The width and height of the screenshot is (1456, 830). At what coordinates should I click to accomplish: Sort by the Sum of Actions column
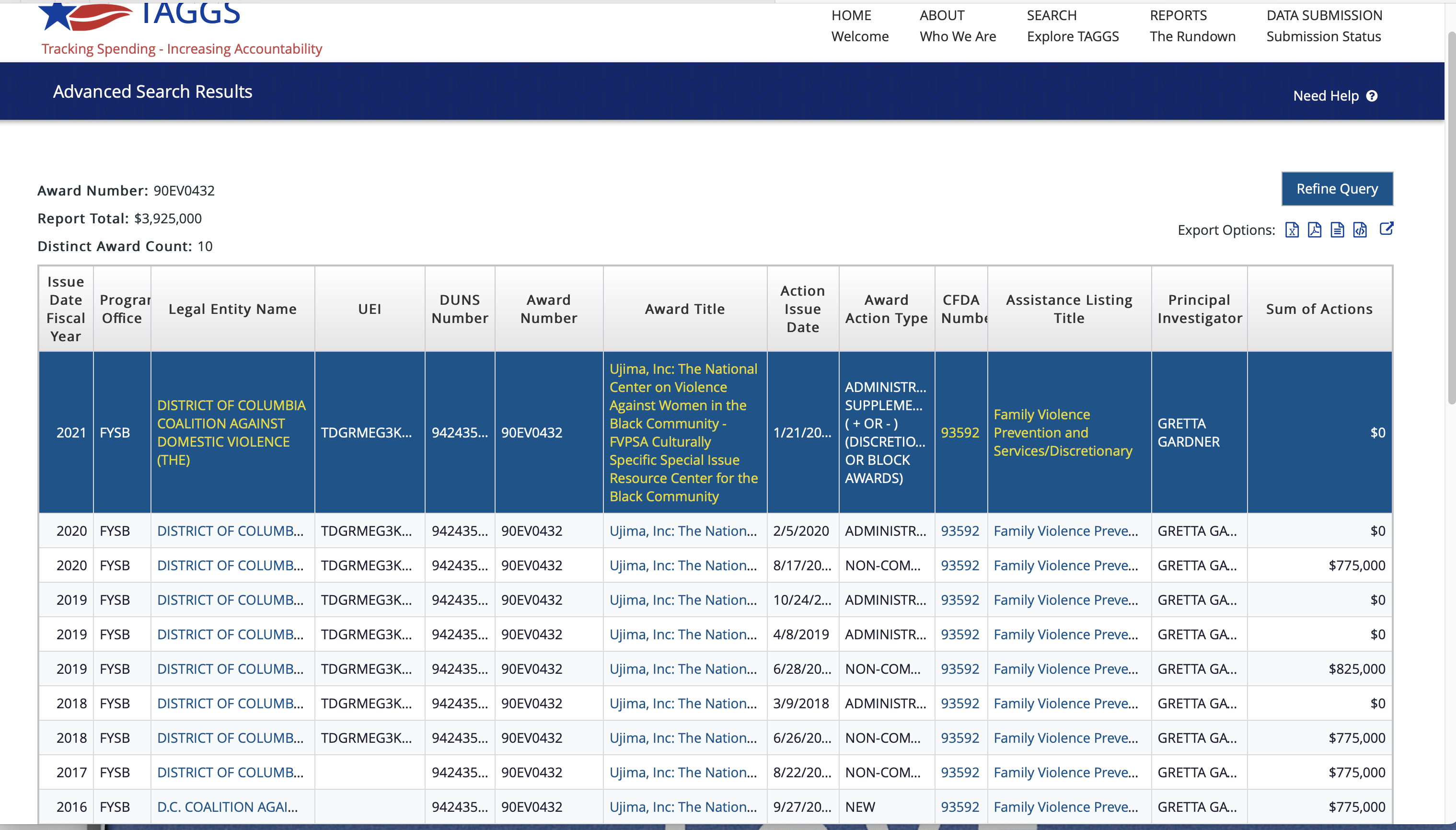point(1318,309)
